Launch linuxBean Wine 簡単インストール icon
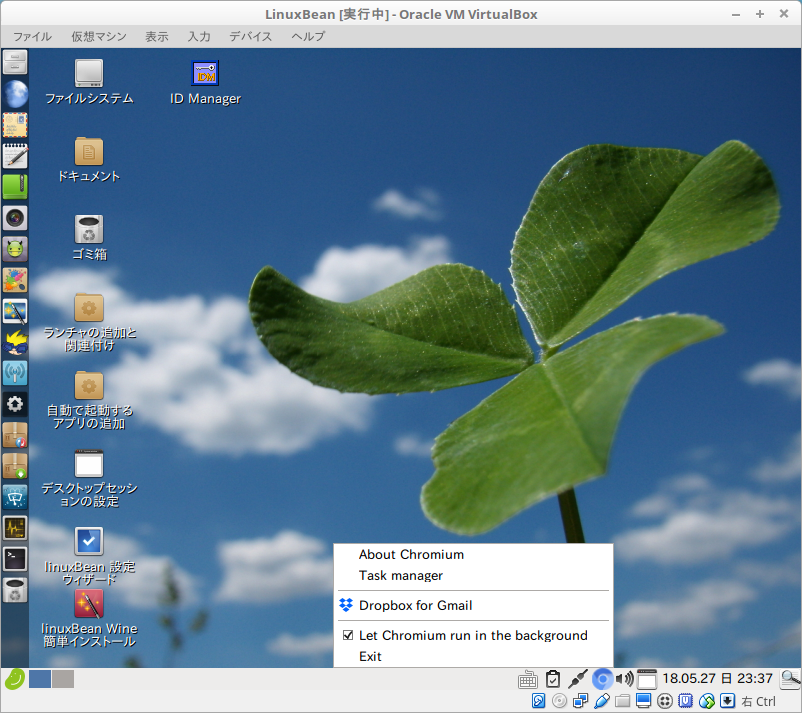This screenshot has width=802, height=713. tap(89, 618)
